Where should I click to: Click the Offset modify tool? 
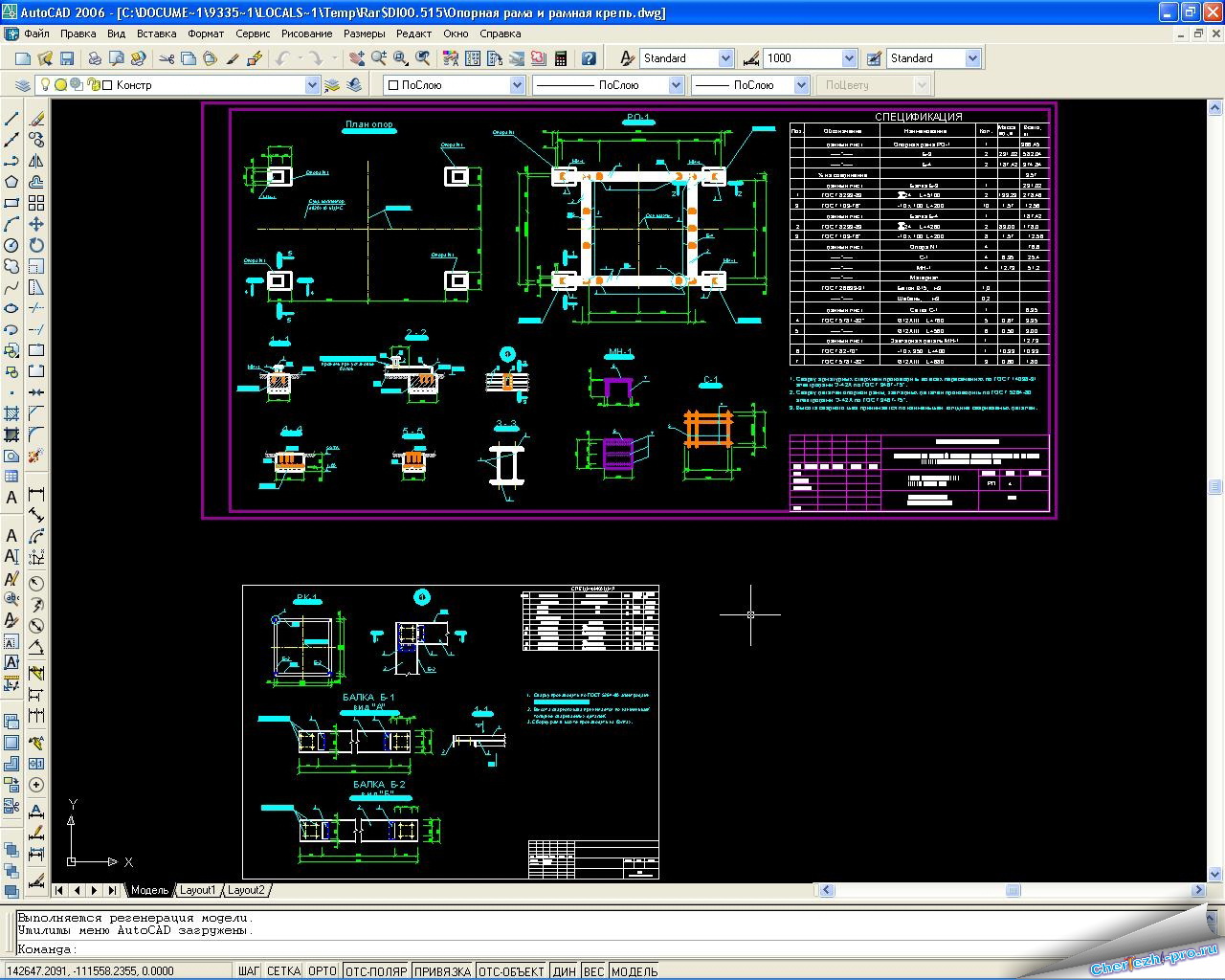36,182
